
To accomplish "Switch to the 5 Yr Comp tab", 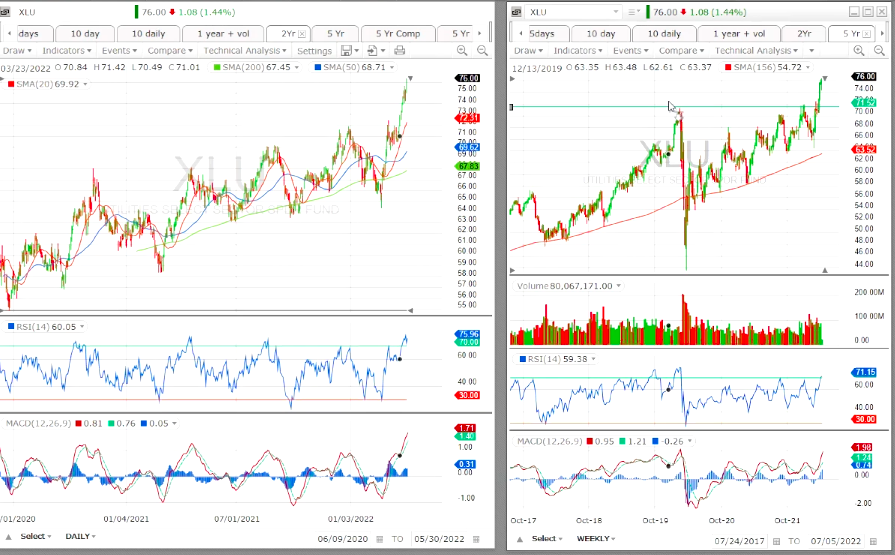I will (398, 34).
